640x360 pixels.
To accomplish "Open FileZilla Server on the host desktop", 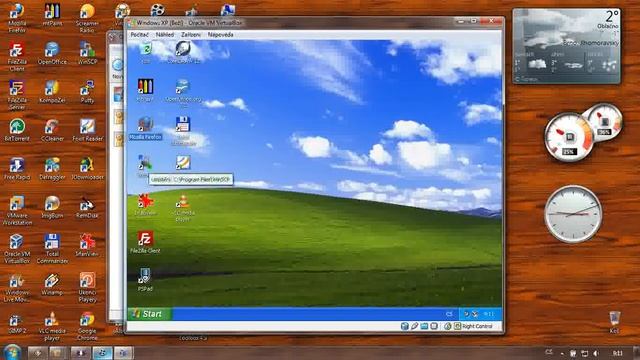I will (x=17, y=95).
